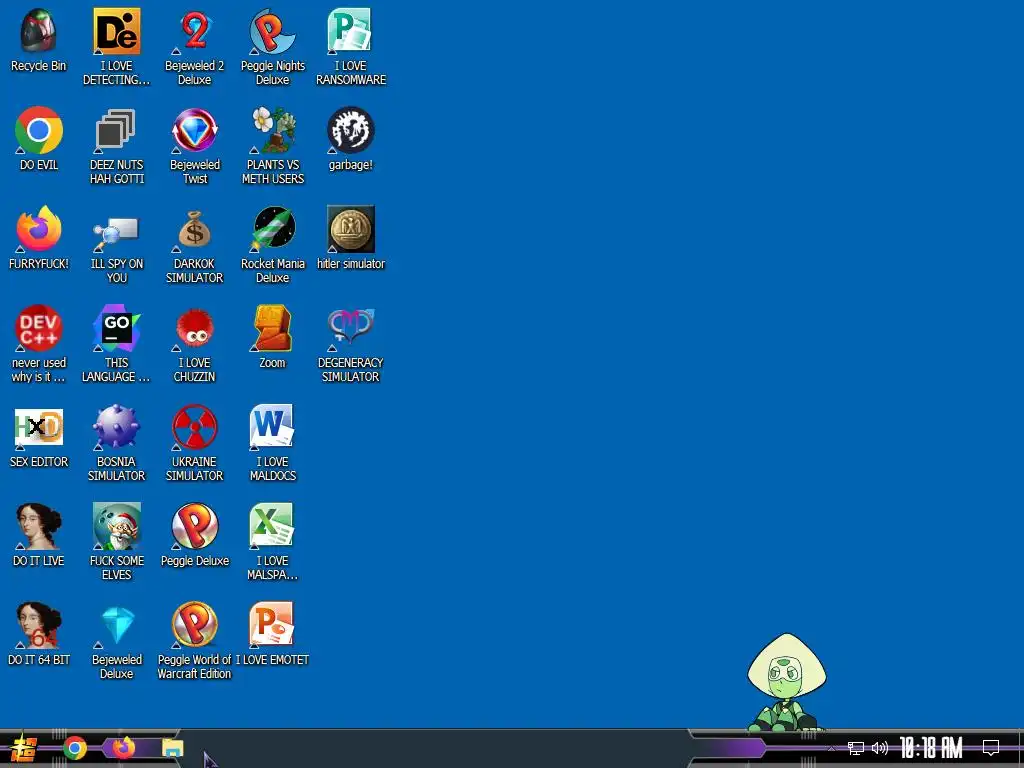
Task: Switch to Firefox on the taskbar
Action: [x=123, y=747]
